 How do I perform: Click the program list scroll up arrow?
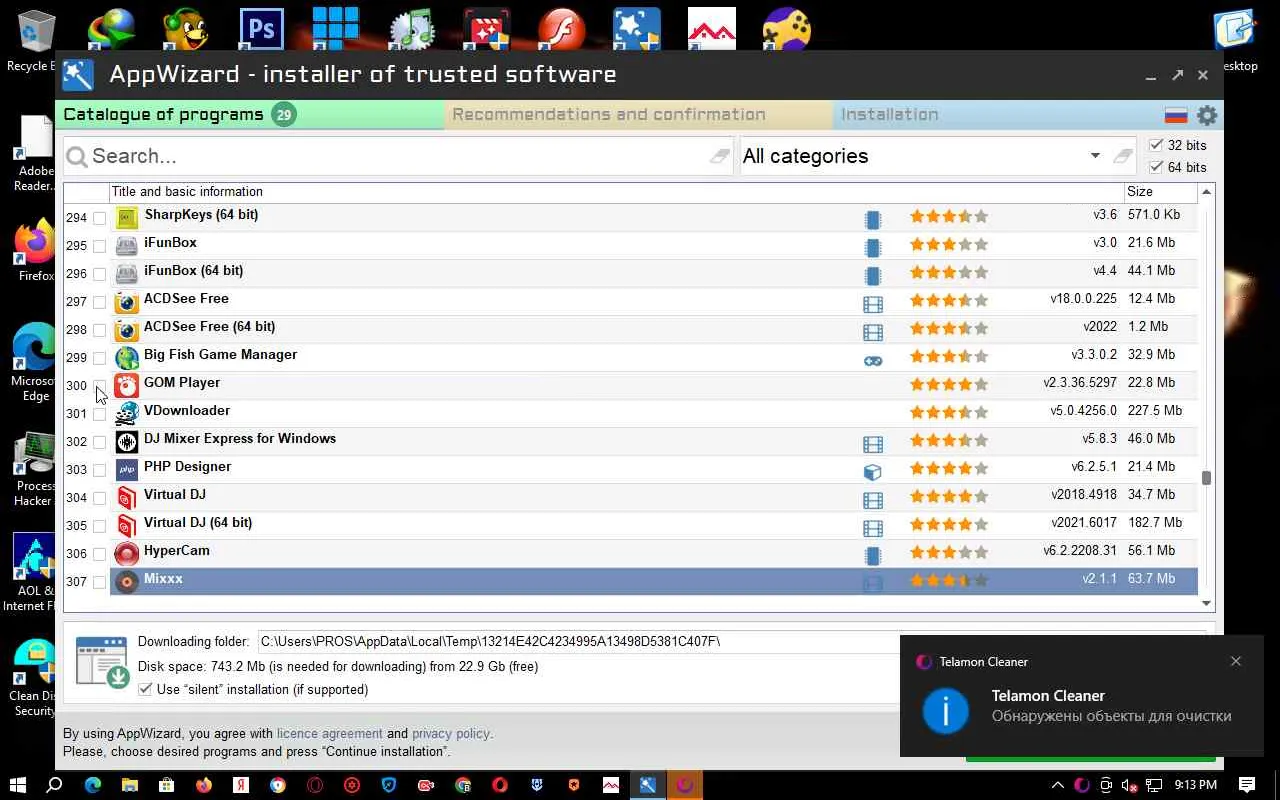pos(1206,192)
